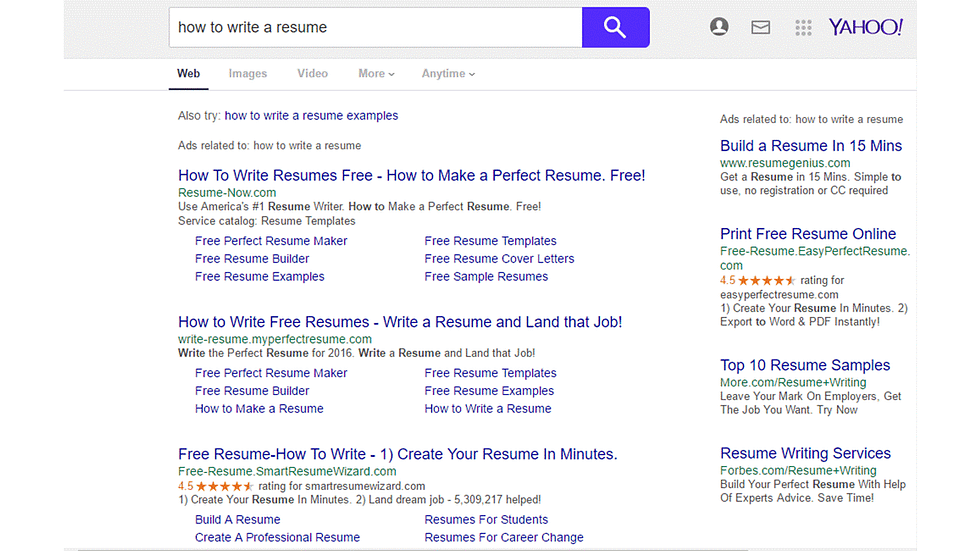Open the How to Write a Resume sitelink

(488, 409)
